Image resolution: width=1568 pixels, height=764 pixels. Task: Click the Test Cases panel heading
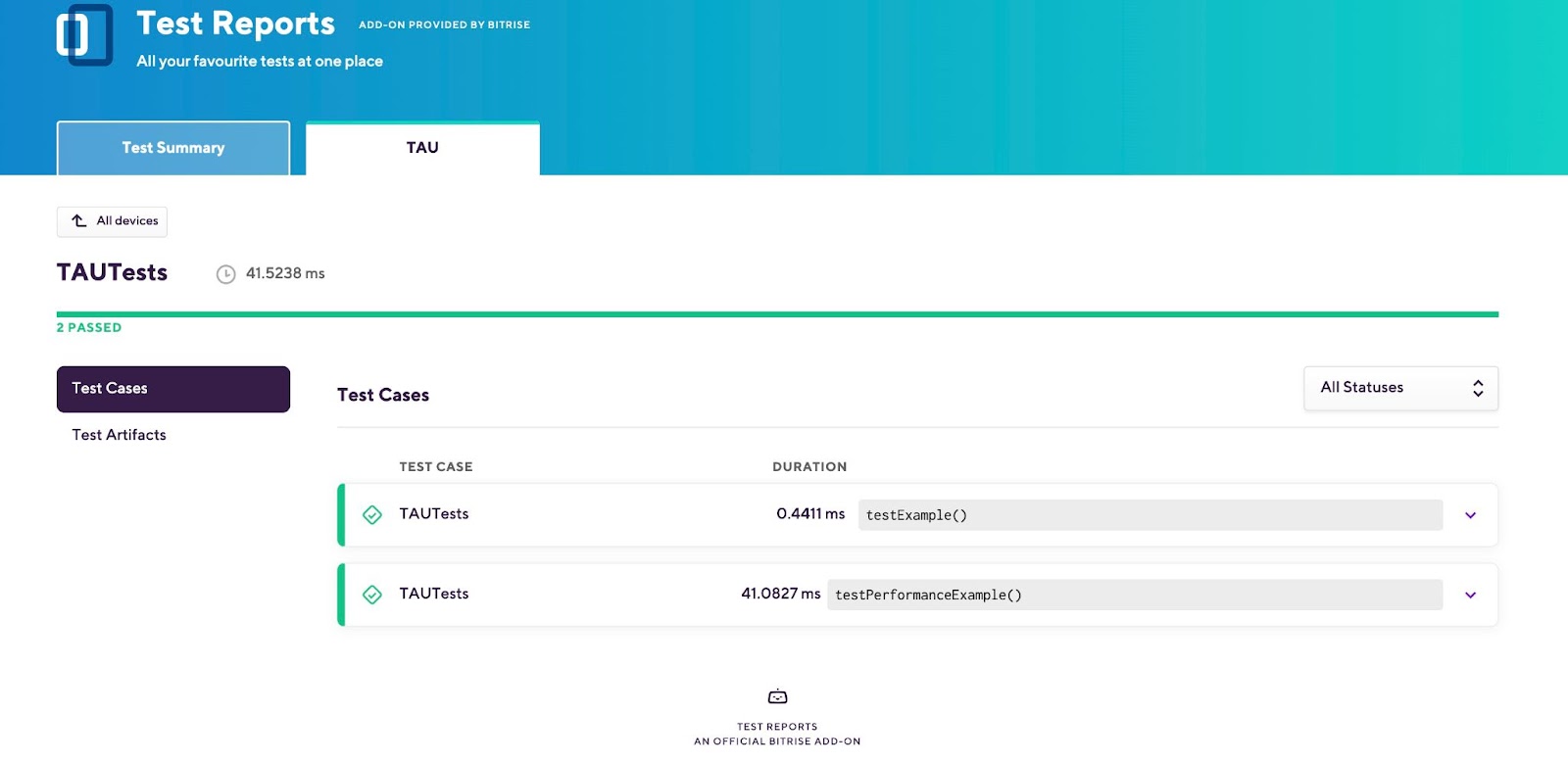tap(383, 395)
